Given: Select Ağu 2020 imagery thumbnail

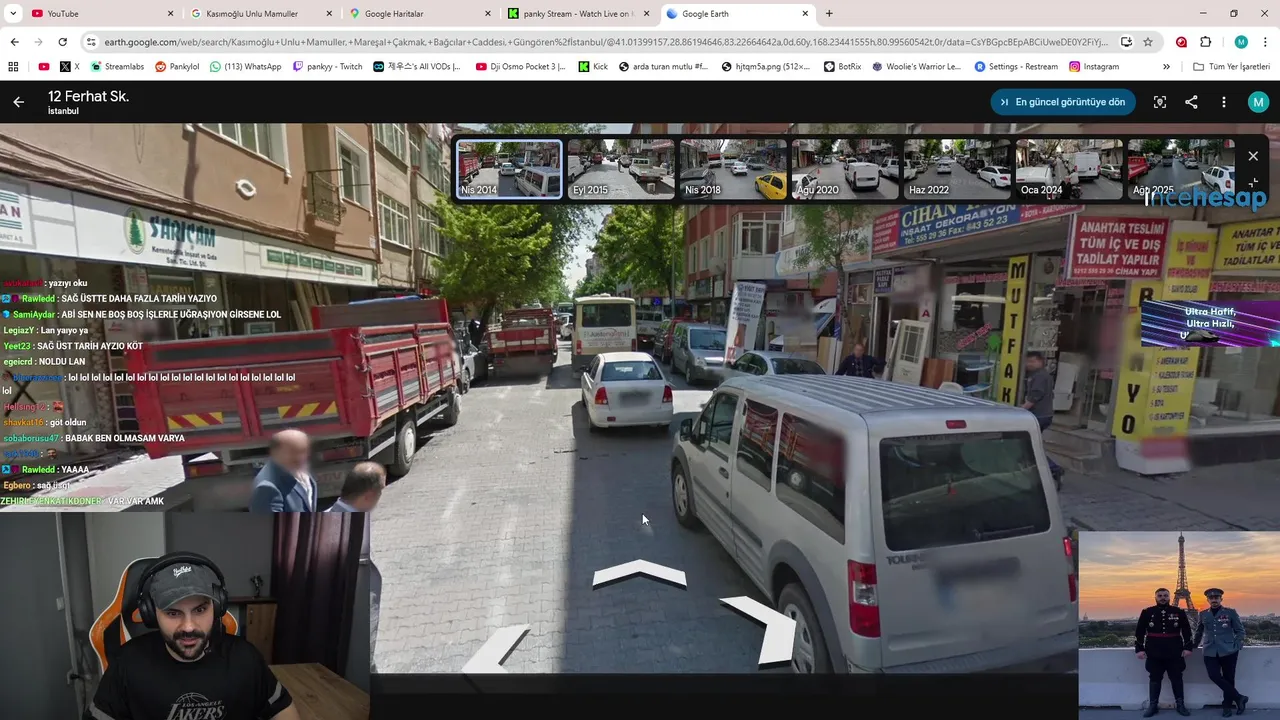Looking at the screenshot, I should 845,169.
